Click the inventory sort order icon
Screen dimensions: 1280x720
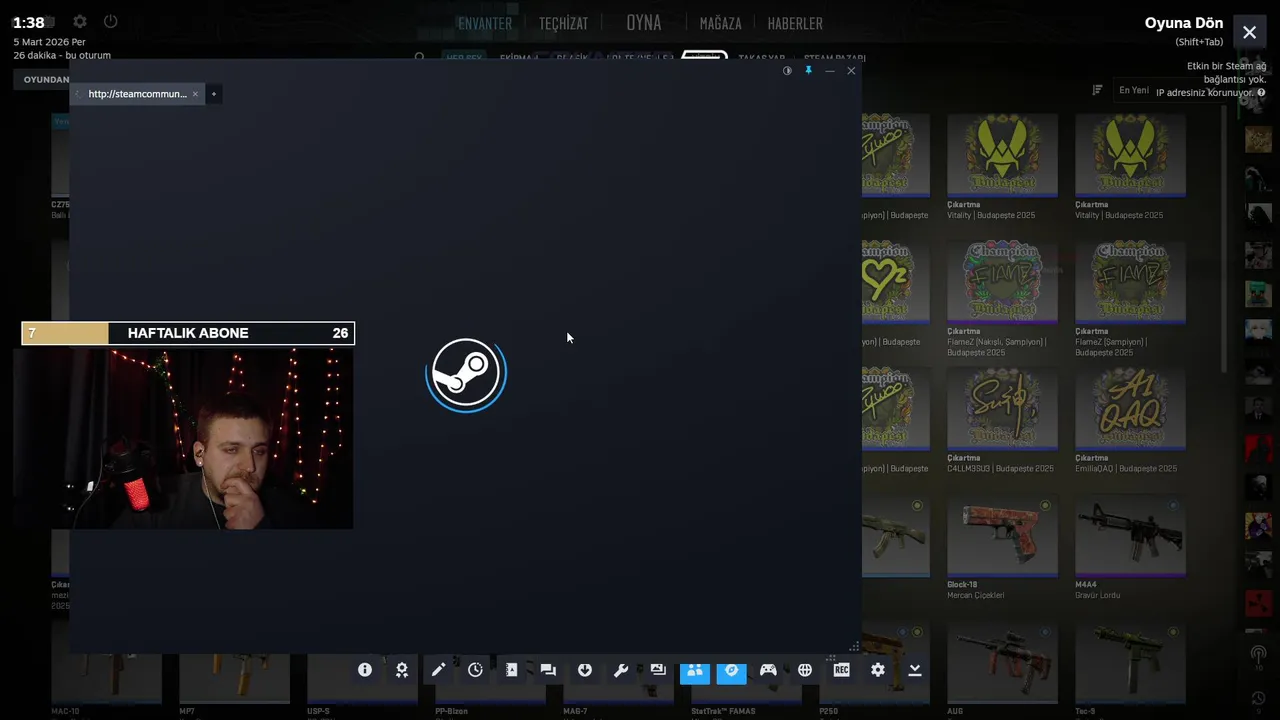[1097, 90]
